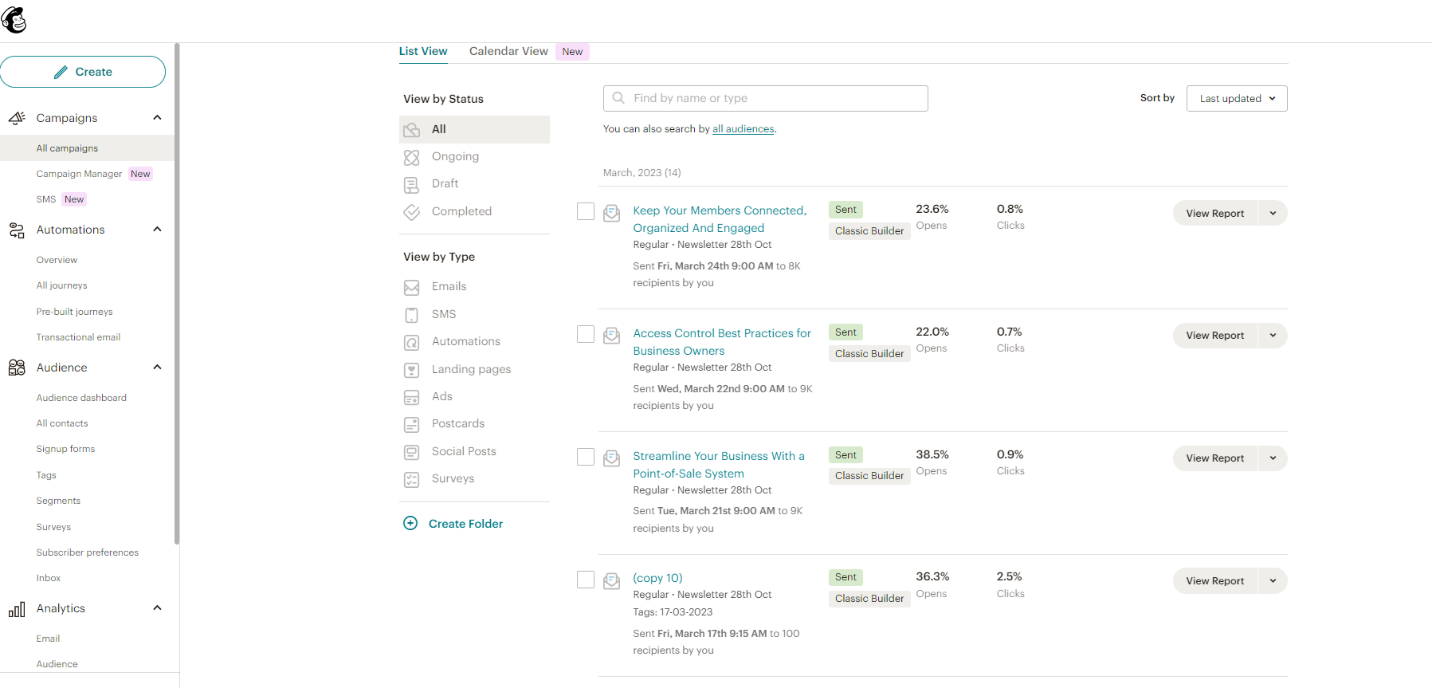This screenshot has width=1432, height=688.
Task: Click the Emails type envelope icon
Action: [x=411, y=287]
